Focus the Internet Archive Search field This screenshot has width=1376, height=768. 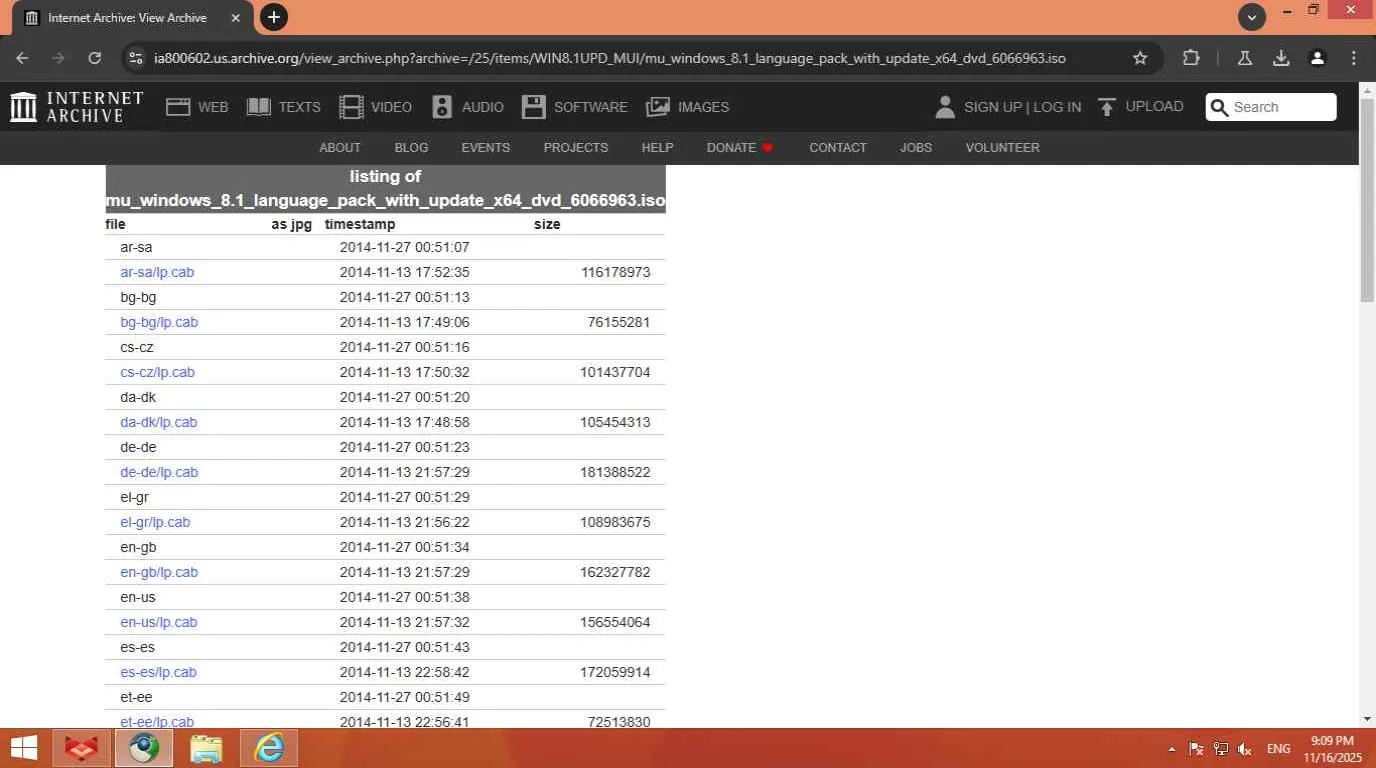pos(1271,107)
